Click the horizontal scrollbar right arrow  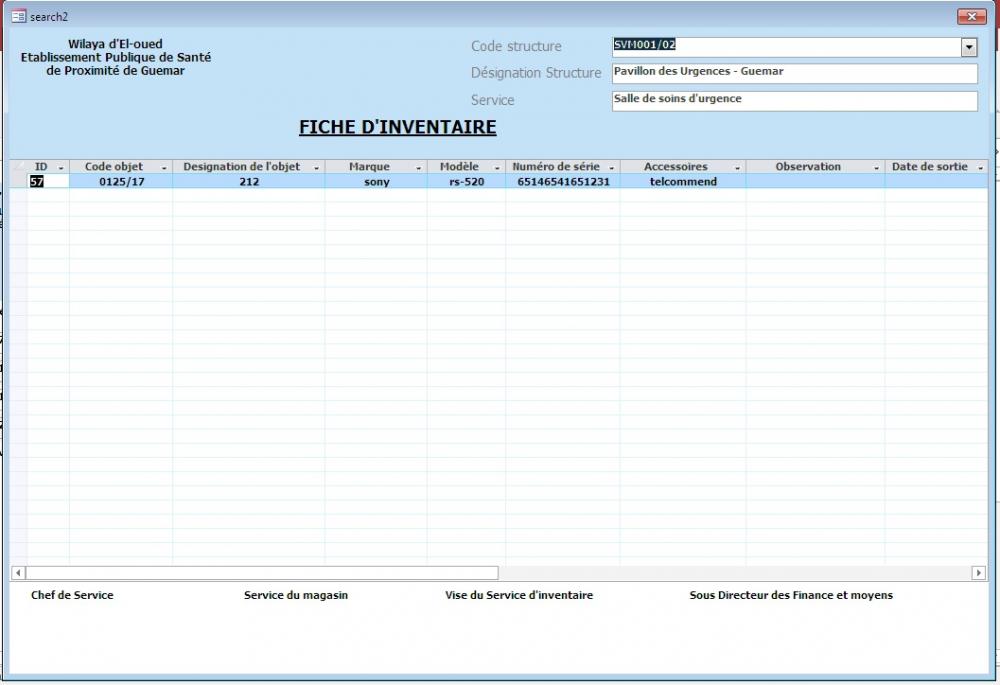(978, 573)
